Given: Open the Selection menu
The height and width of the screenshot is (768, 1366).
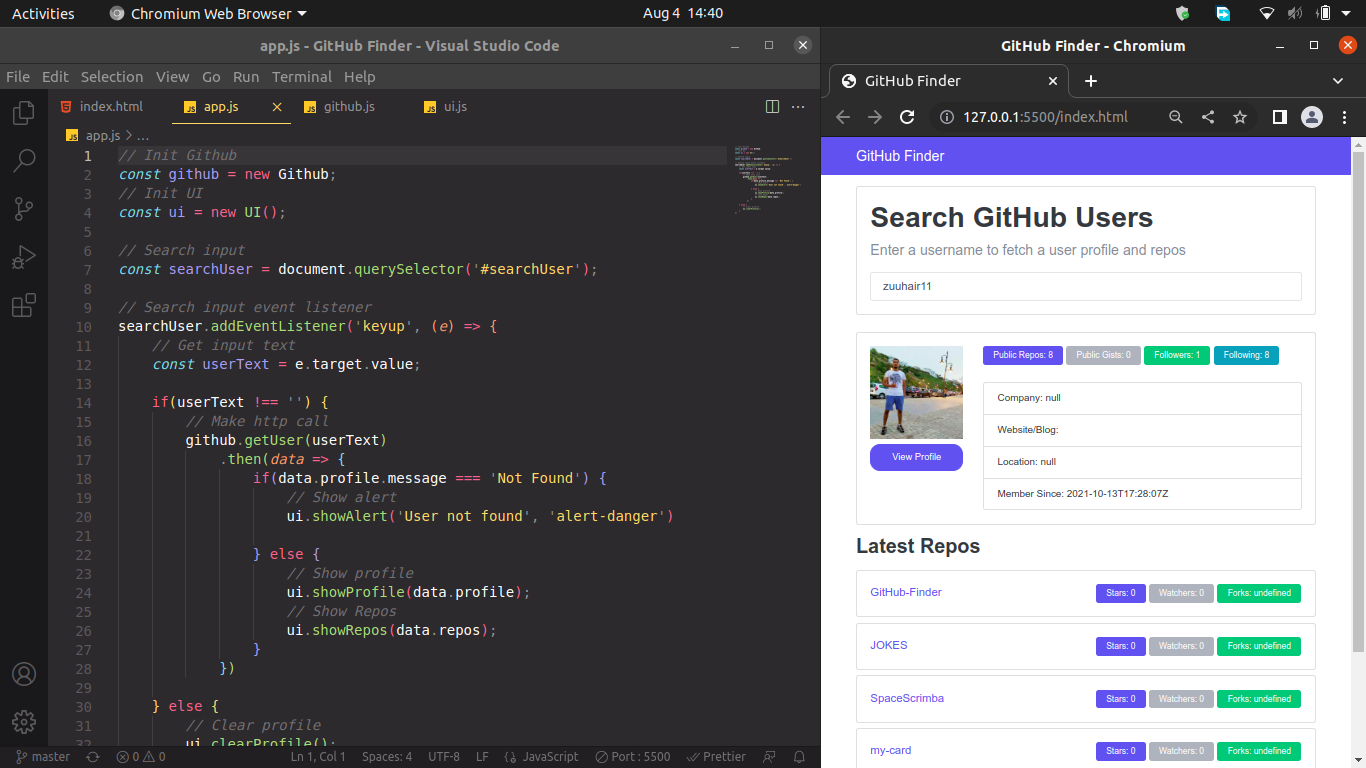Looking at the screenshot, I should point(112,77).
